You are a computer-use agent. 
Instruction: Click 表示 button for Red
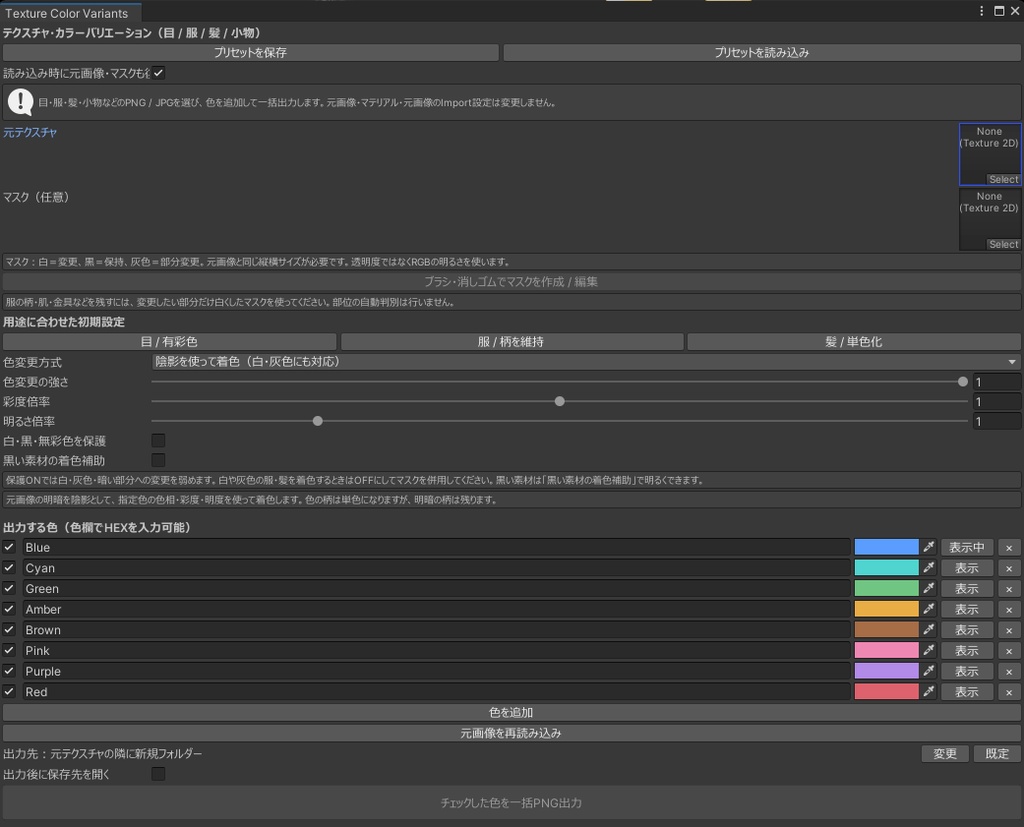[x=967, y=692]
